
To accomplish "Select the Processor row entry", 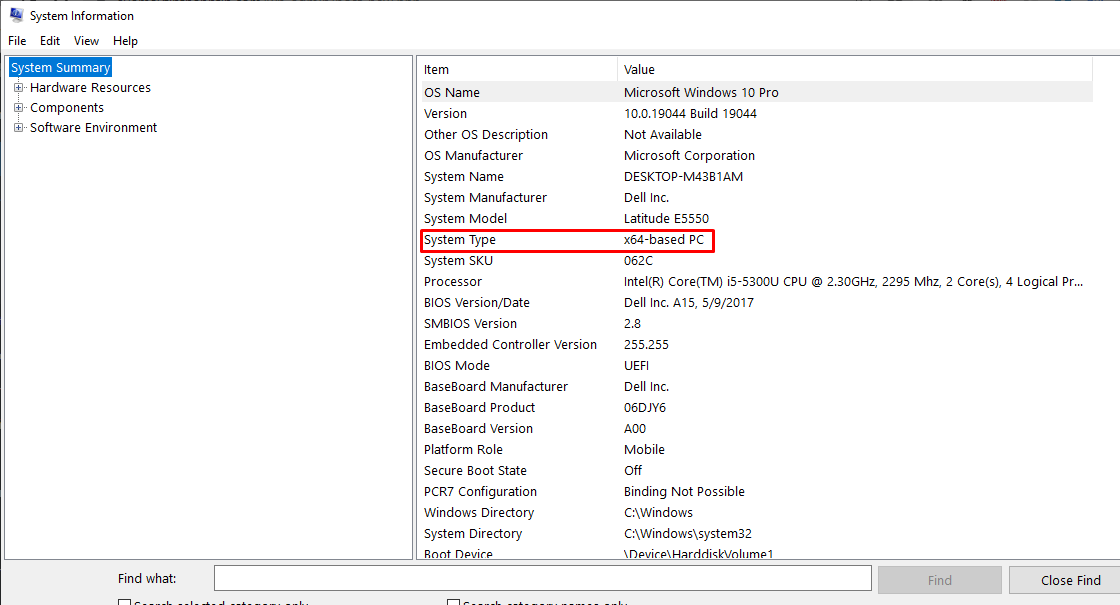I will 453,282.
